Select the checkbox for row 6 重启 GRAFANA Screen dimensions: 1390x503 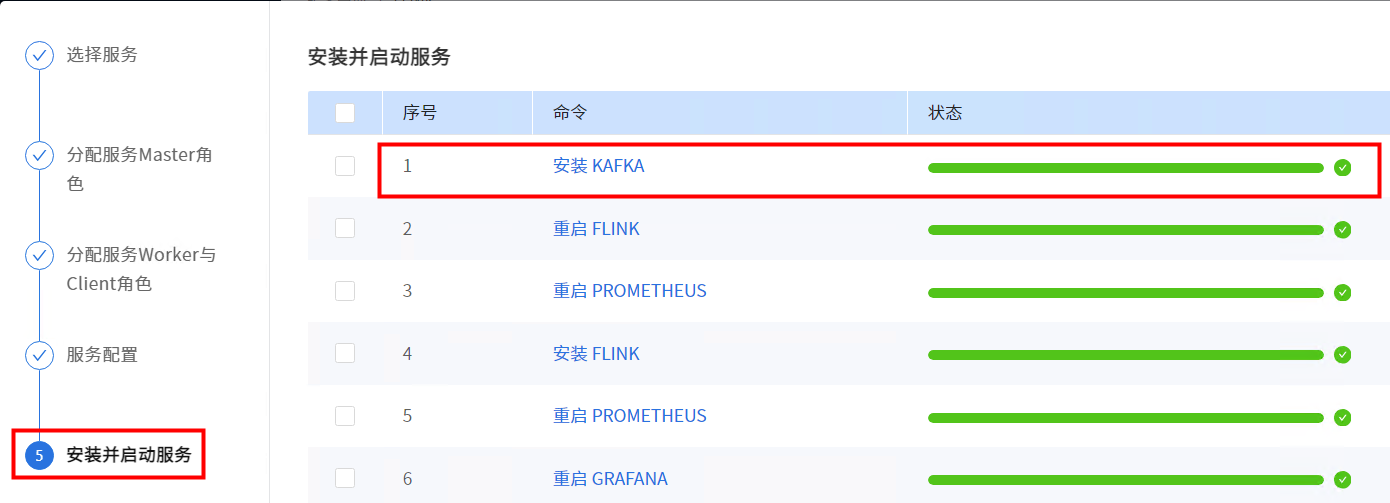[x=345, y=478]
